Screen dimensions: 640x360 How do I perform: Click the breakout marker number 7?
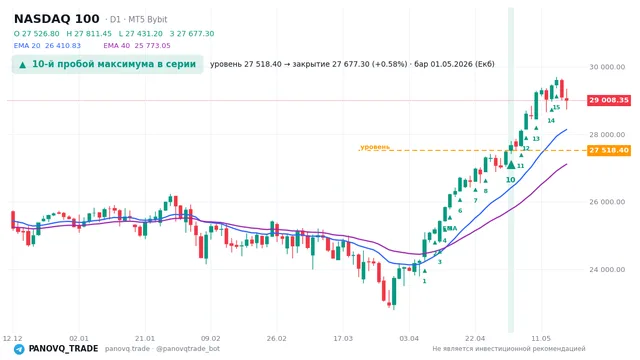475,200
